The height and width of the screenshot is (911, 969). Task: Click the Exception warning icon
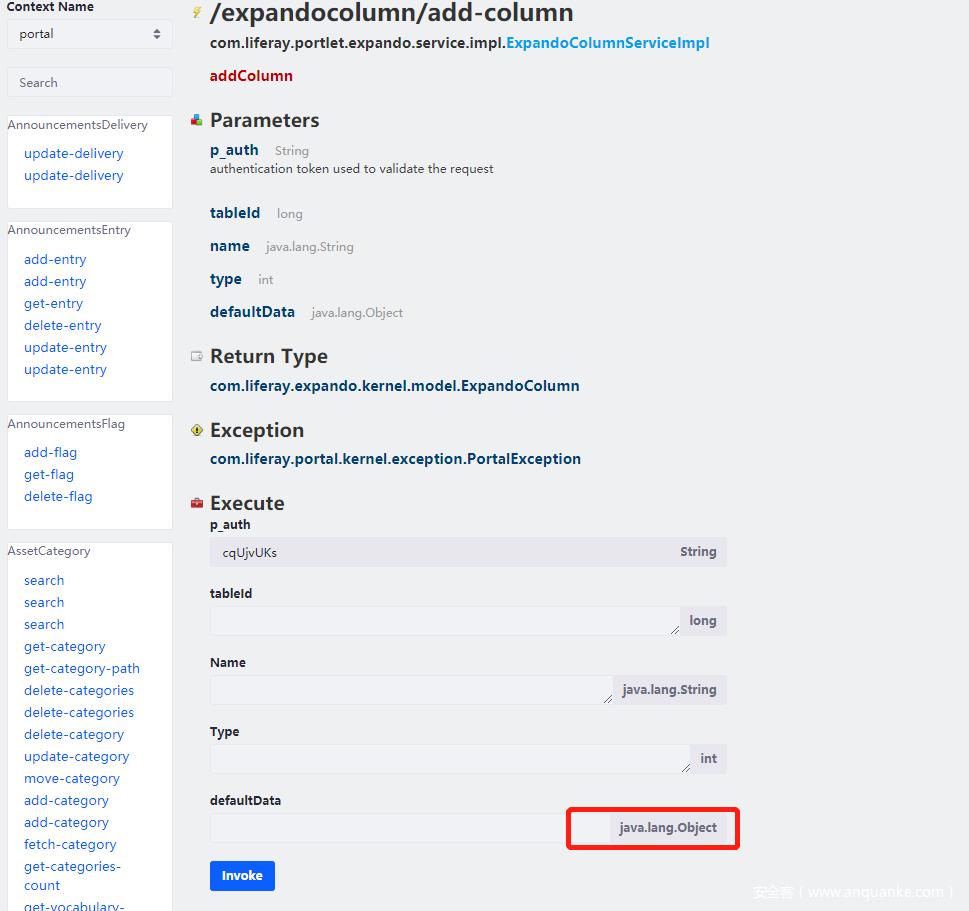point(197,431)
